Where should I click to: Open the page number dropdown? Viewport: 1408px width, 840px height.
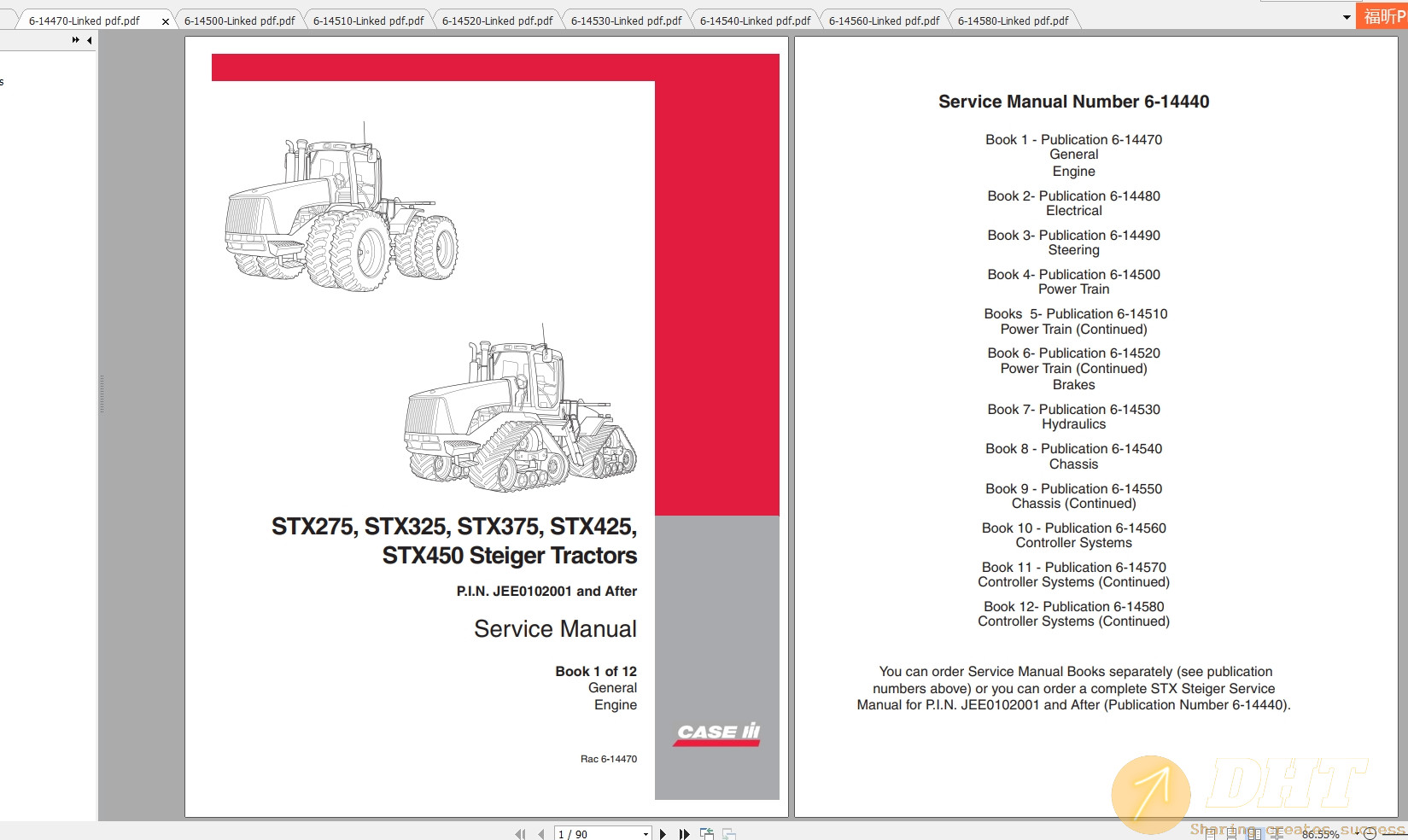point(645,834)
